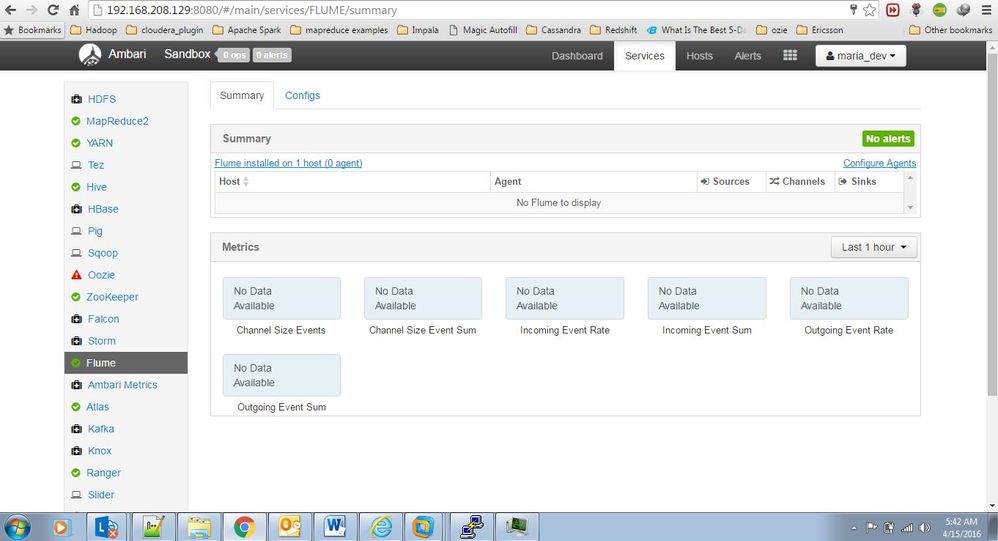The height and width of the screenshot is (541, 998).
Task: Open the views grid icon
Action: click(x=790, y=55)
